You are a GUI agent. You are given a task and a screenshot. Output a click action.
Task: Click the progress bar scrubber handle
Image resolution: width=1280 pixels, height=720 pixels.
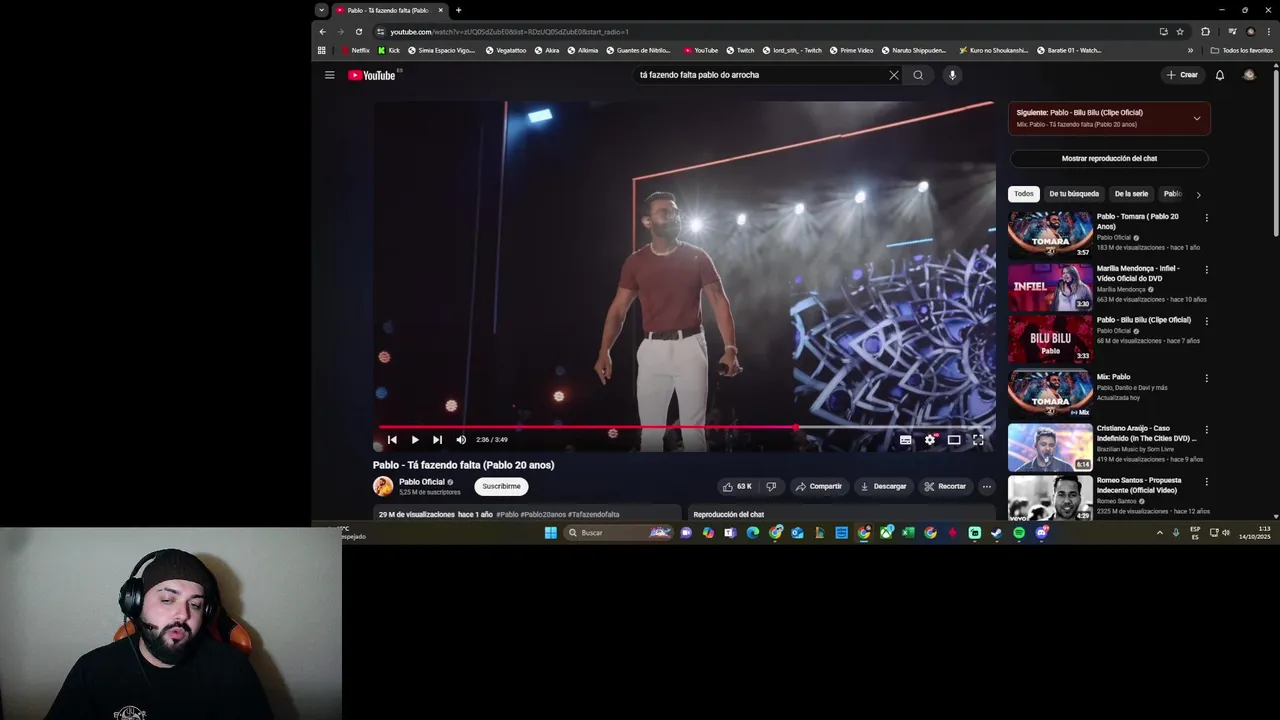pos(796,427)
